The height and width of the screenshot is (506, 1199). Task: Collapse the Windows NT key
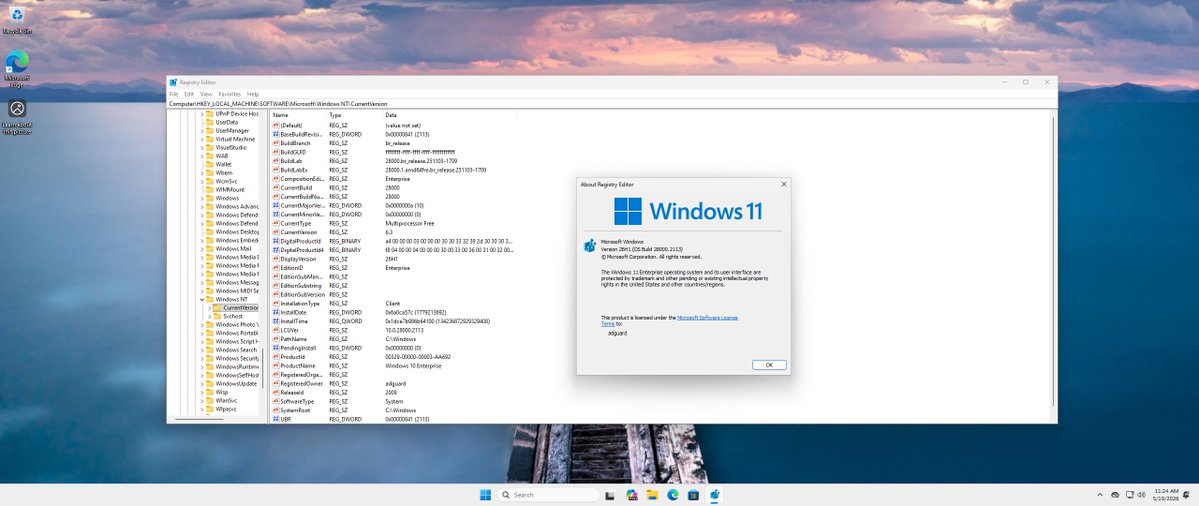tap(203, 299)
